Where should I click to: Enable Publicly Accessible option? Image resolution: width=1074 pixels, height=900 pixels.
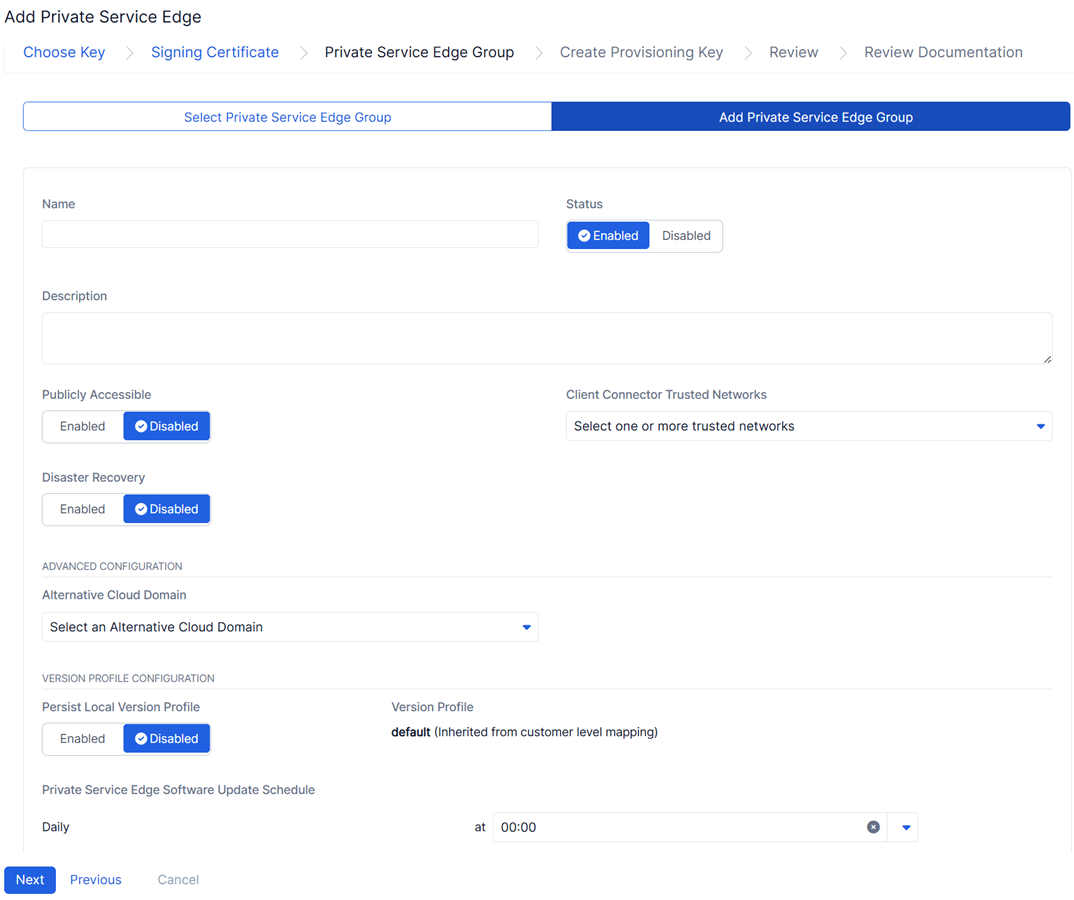click(83, 426)
